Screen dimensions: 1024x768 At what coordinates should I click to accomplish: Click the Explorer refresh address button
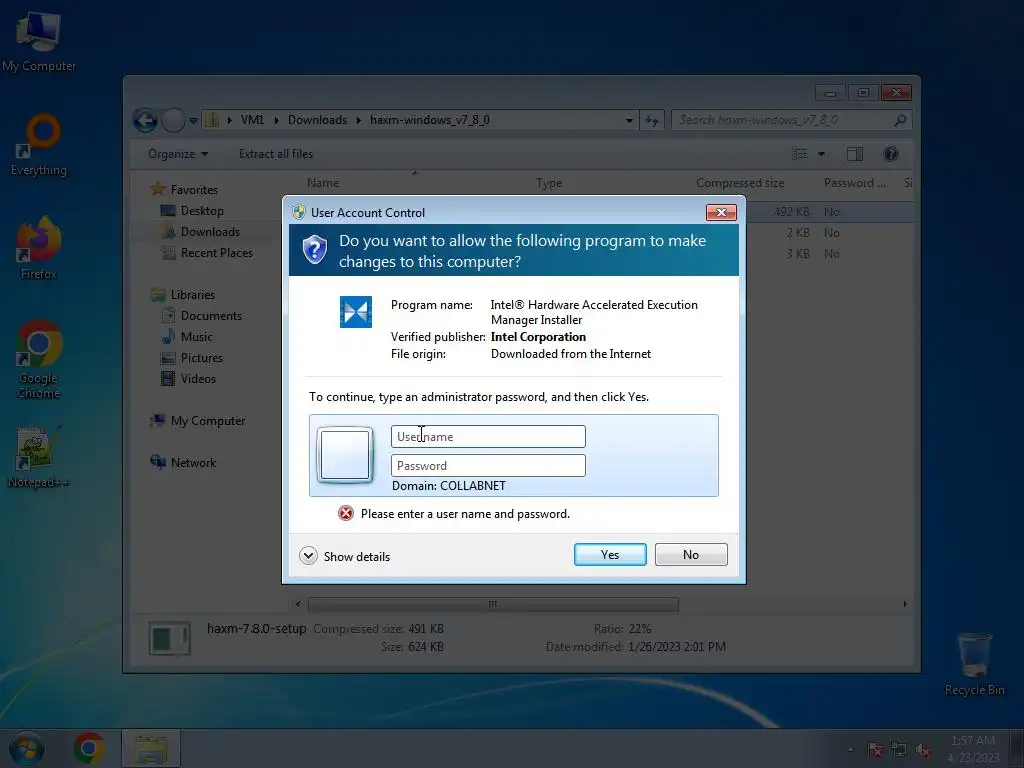pyautogui.click(x=652, y=120)
